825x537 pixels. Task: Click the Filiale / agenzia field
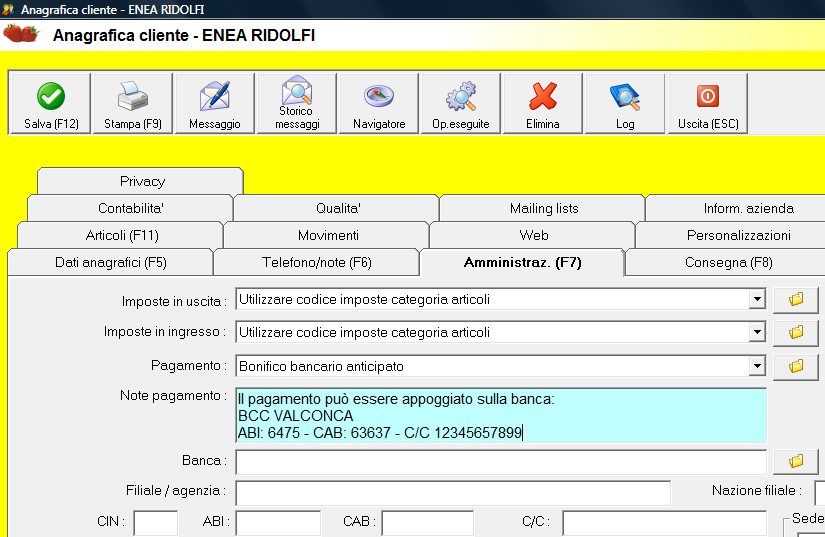[453, 493]
